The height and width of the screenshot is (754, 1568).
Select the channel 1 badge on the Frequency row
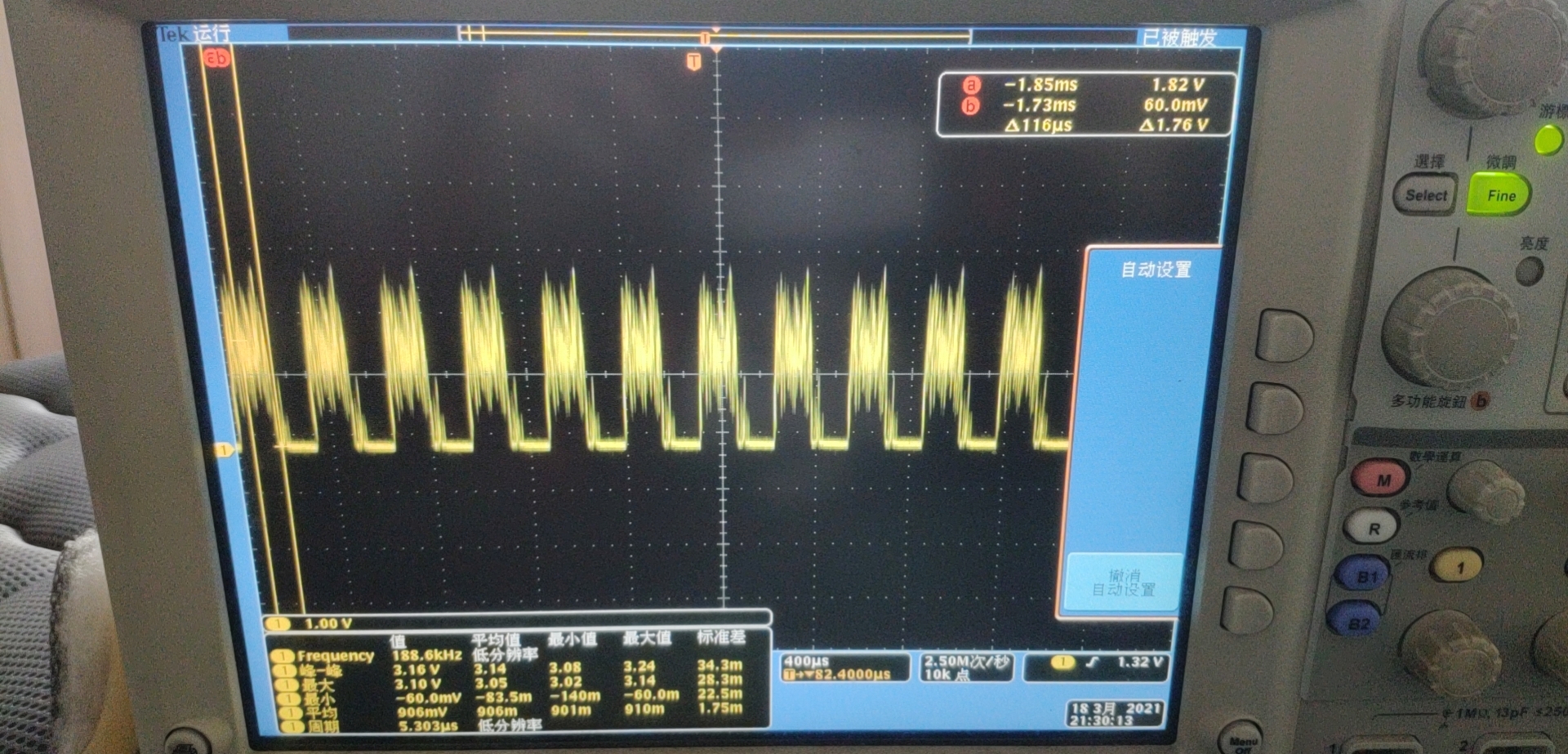[x=283, y=655]
